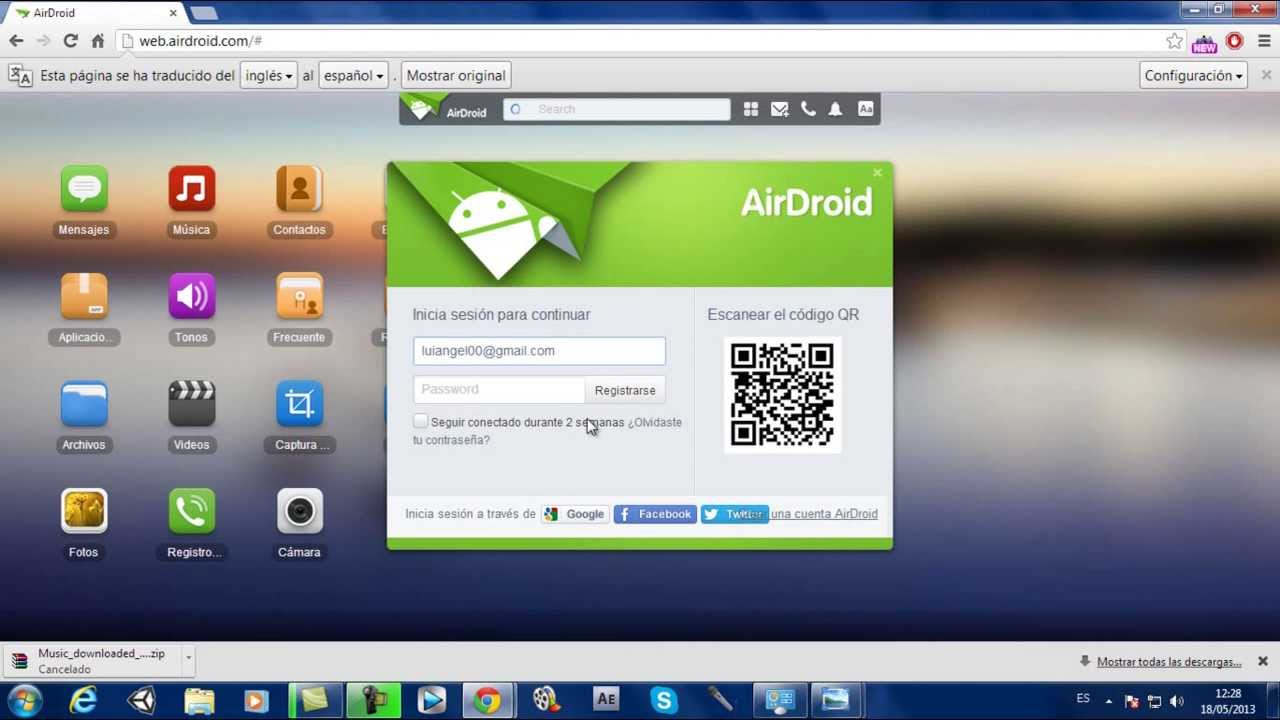
Task: Click the browser back arrow
Action: pyautogui.click(x=16, y=41)
